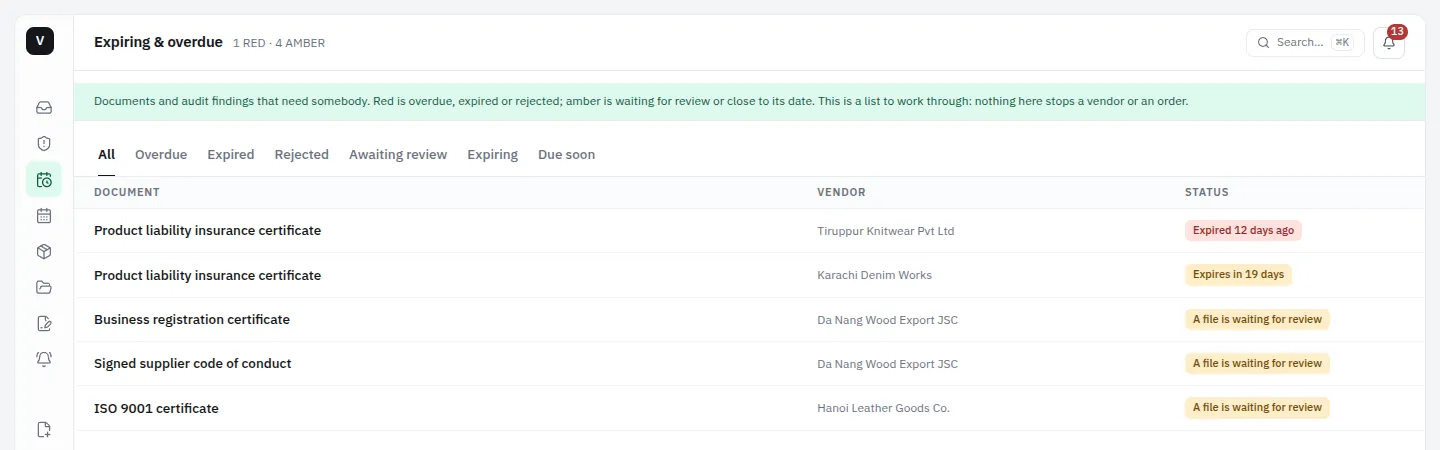Click Signed supplier code's waiting for review badge
Viewport: 1440px width, 450px height.
[1257, 364]
